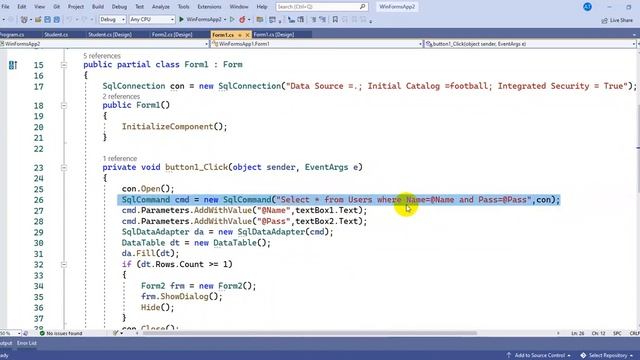Collapse the Form1 class at line 15
The width and height of the screenshot is (640, 360).
tap(64, 65)
